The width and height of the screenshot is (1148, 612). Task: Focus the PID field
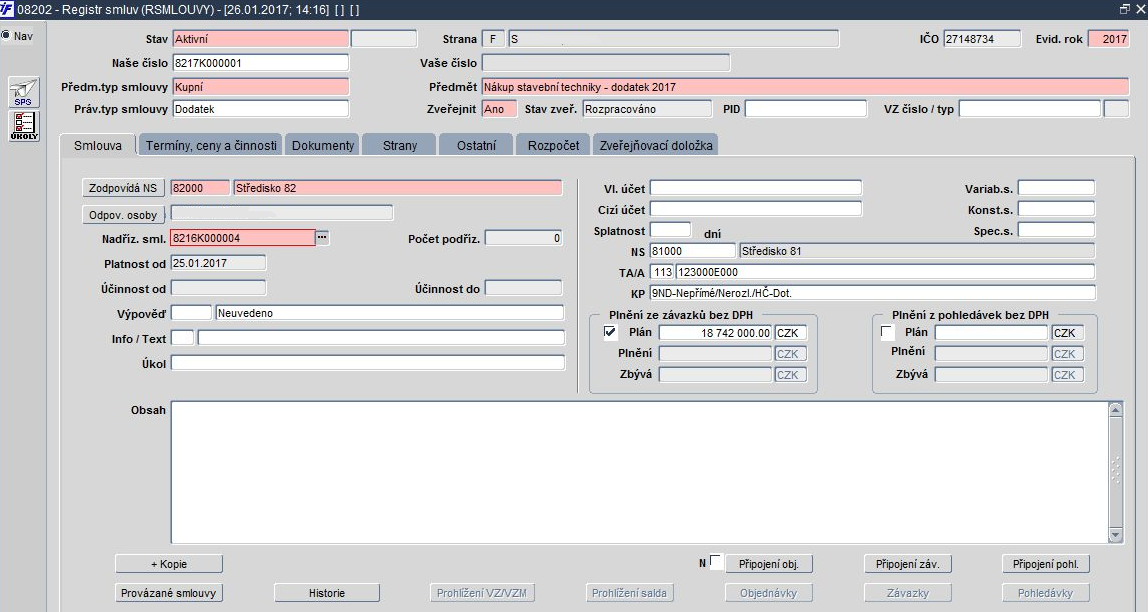805,109
